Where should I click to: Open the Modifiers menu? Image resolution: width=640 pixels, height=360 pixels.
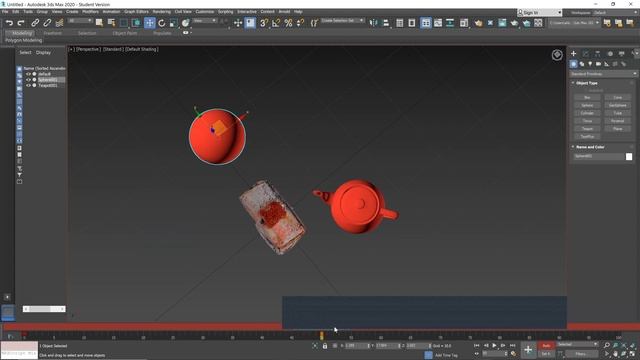pos(91,12)
